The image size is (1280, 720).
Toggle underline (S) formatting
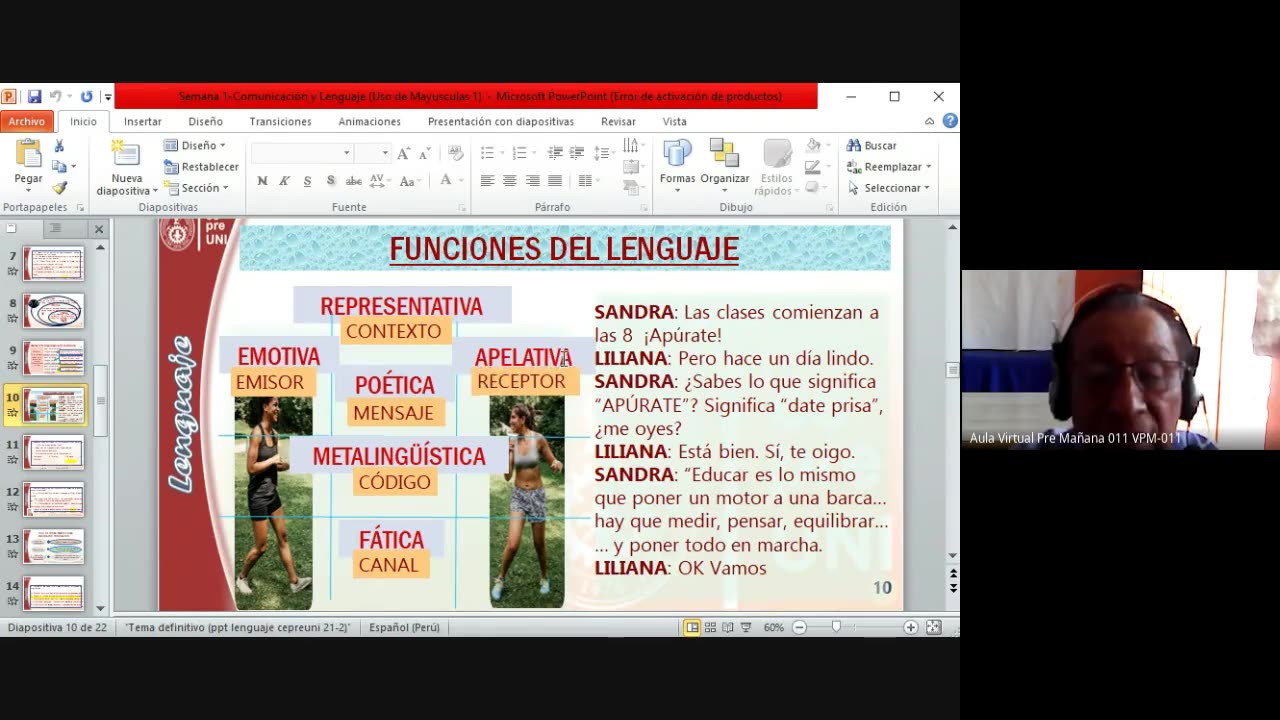(x=307, y=181)
